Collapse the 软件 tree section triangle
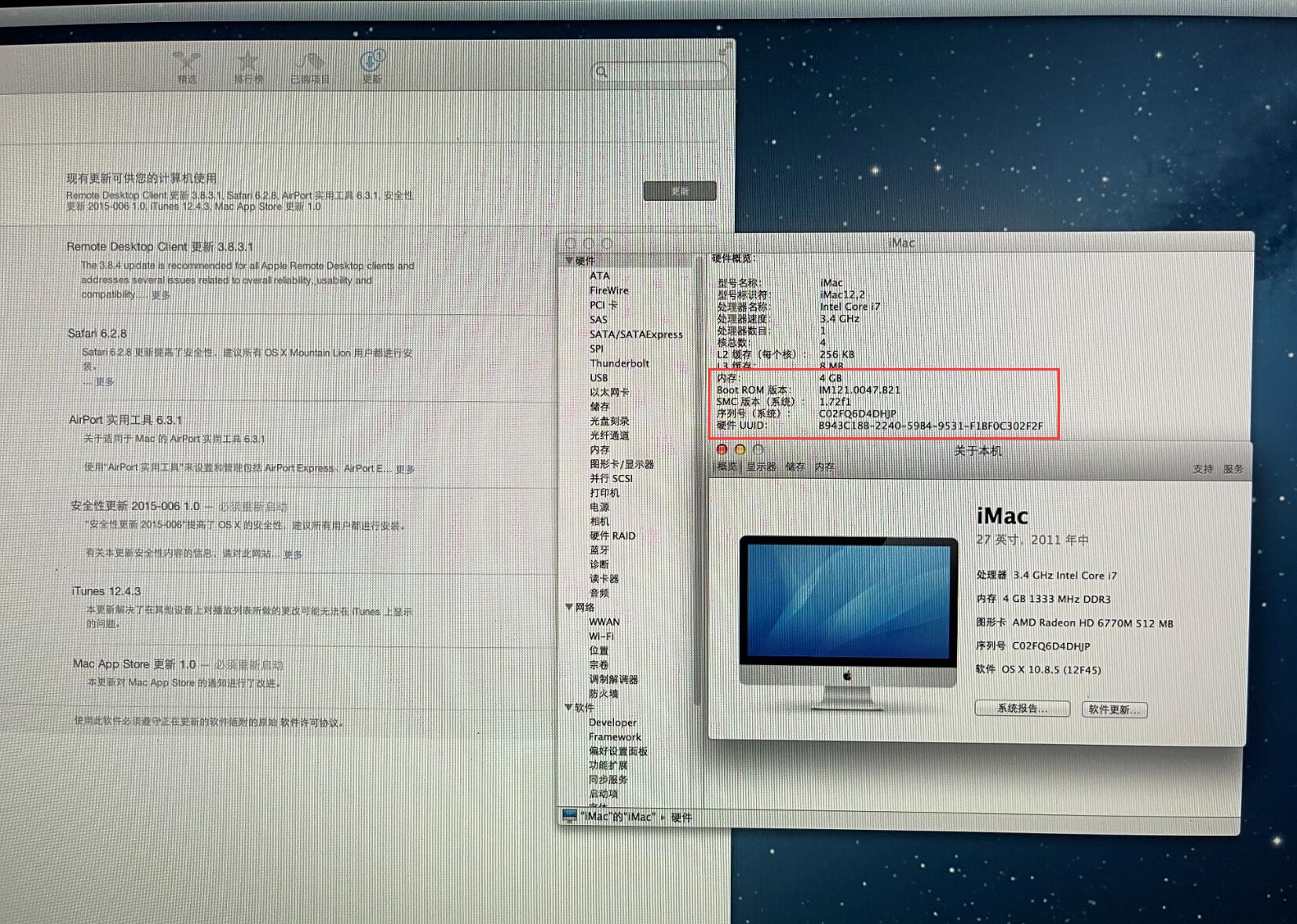 [x=569, y=707]
